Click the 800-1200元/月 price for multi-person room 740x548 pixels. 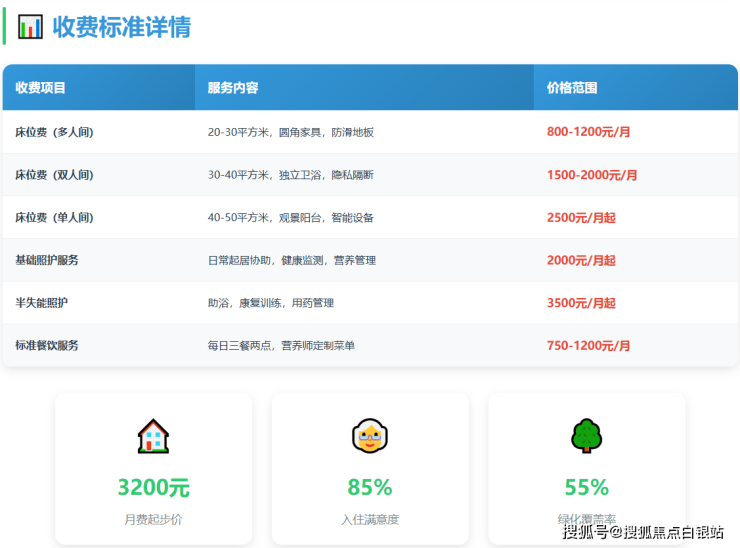[x=589, y=132]
